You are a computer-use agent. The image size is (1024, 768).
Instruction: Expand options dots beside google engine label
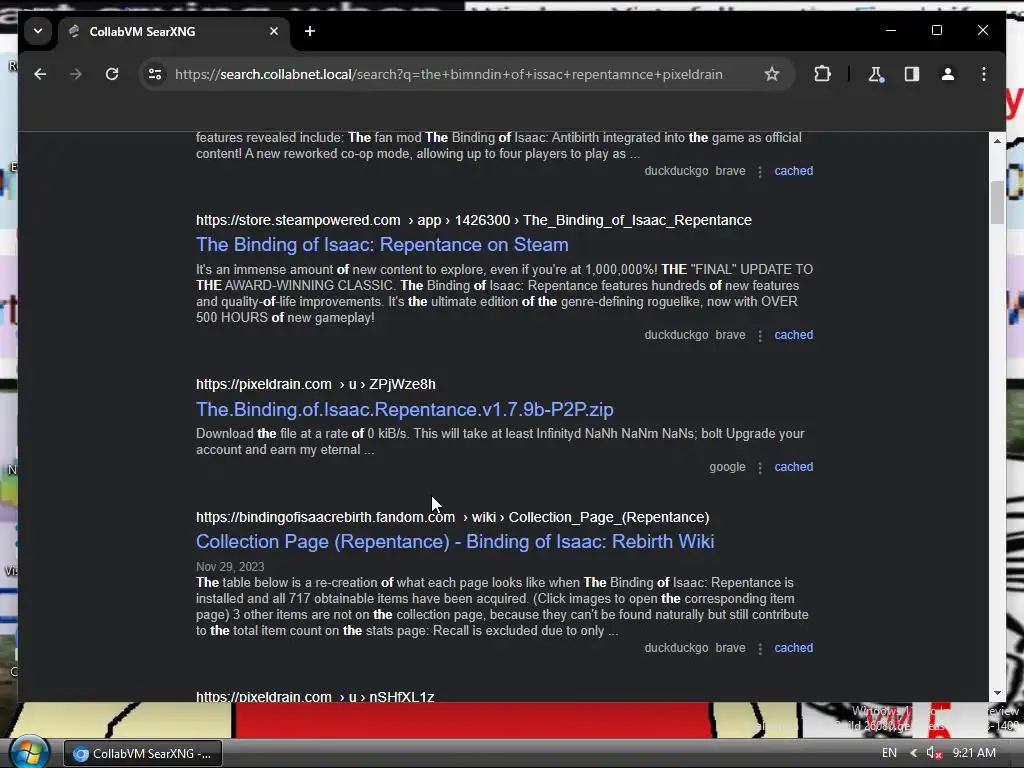point(760,468)
